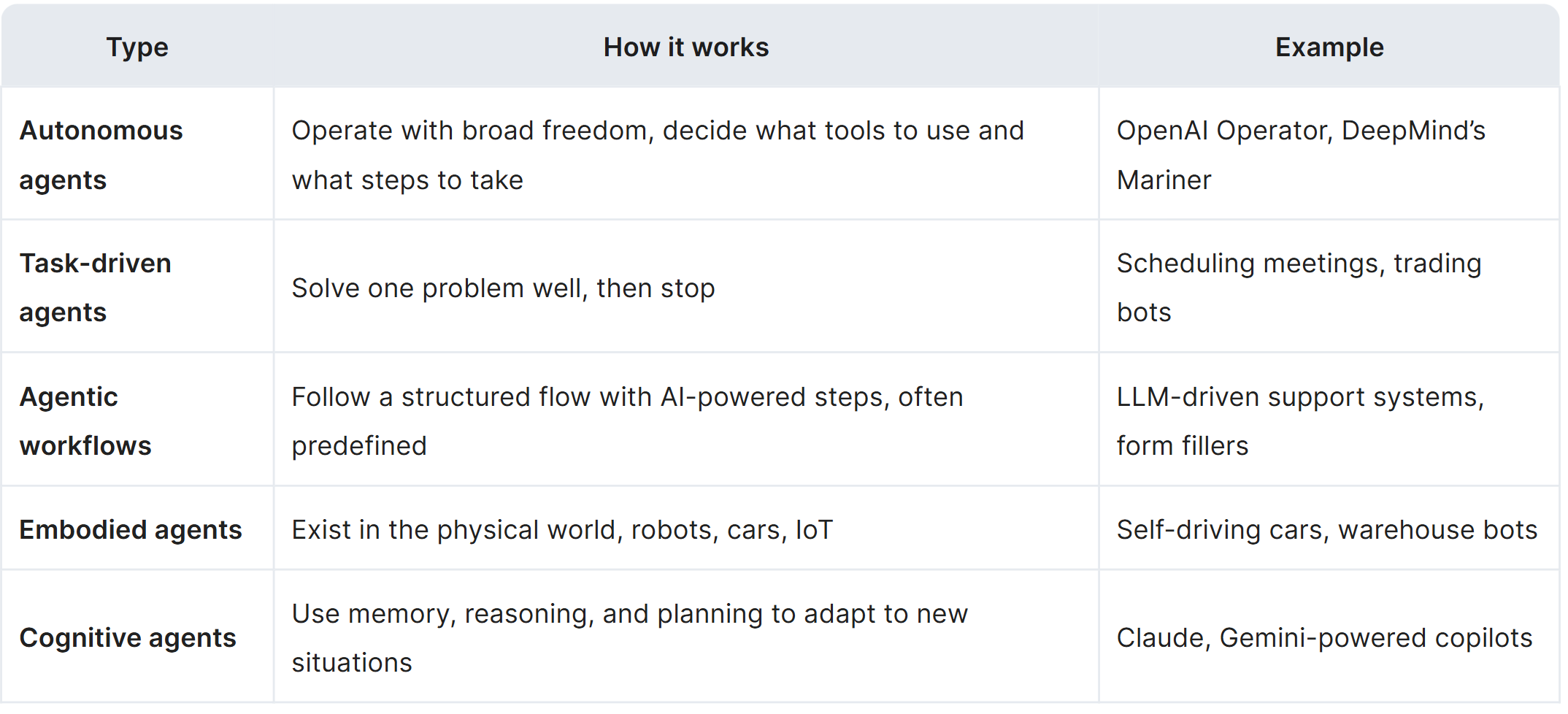Click the 'form fillers' text

click(x=1182, y=446)
